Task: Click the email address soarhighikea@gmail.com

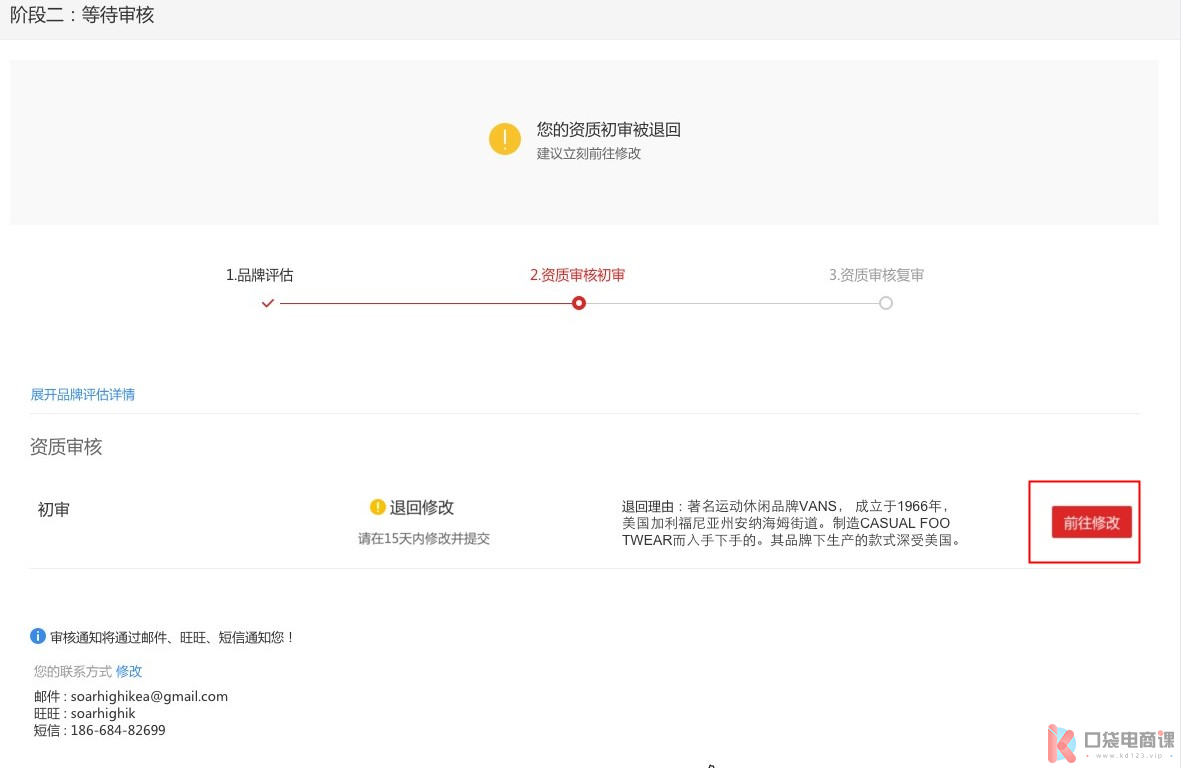Action: tap(149, 696)
